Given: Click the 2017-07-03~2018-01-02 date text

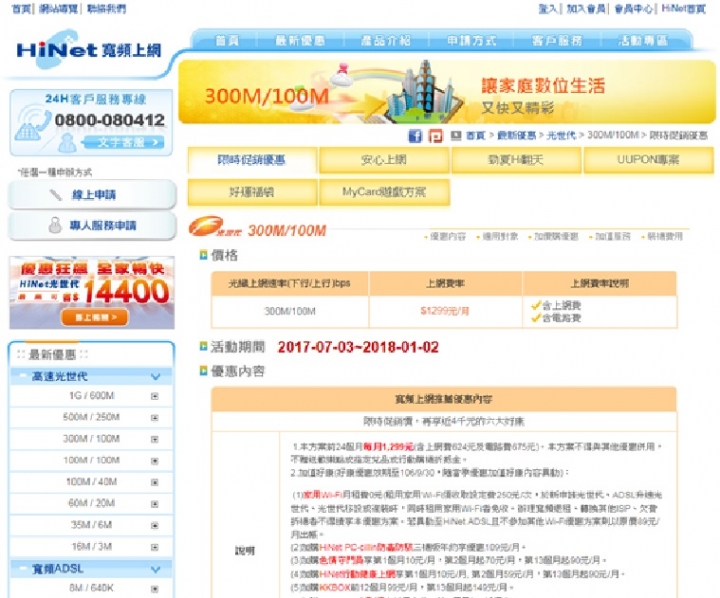Looking at the screenshot, I should [x=358, y=347].
